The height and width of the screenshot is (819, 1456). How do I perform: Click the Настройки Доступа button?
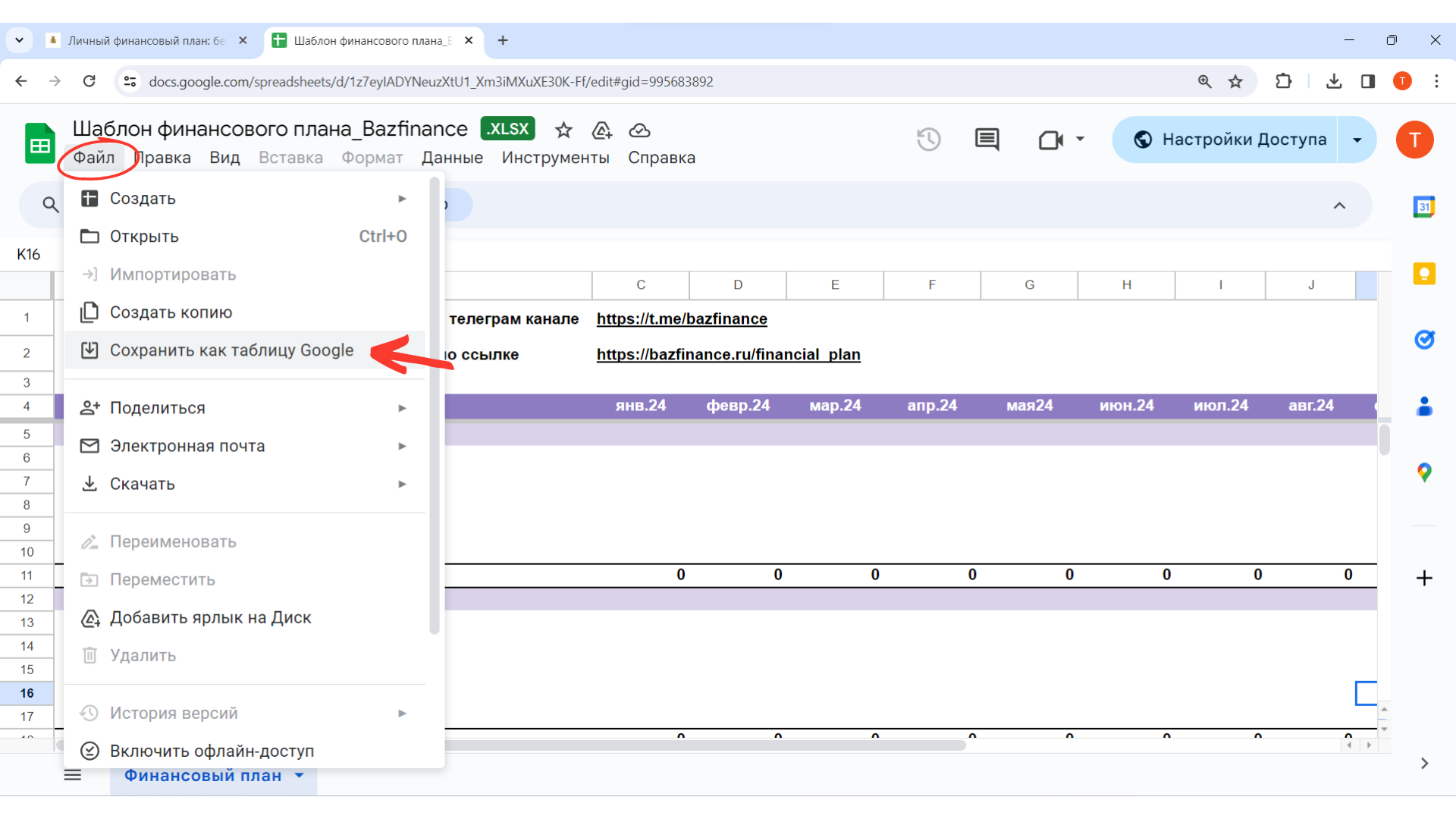(1228, 140)
